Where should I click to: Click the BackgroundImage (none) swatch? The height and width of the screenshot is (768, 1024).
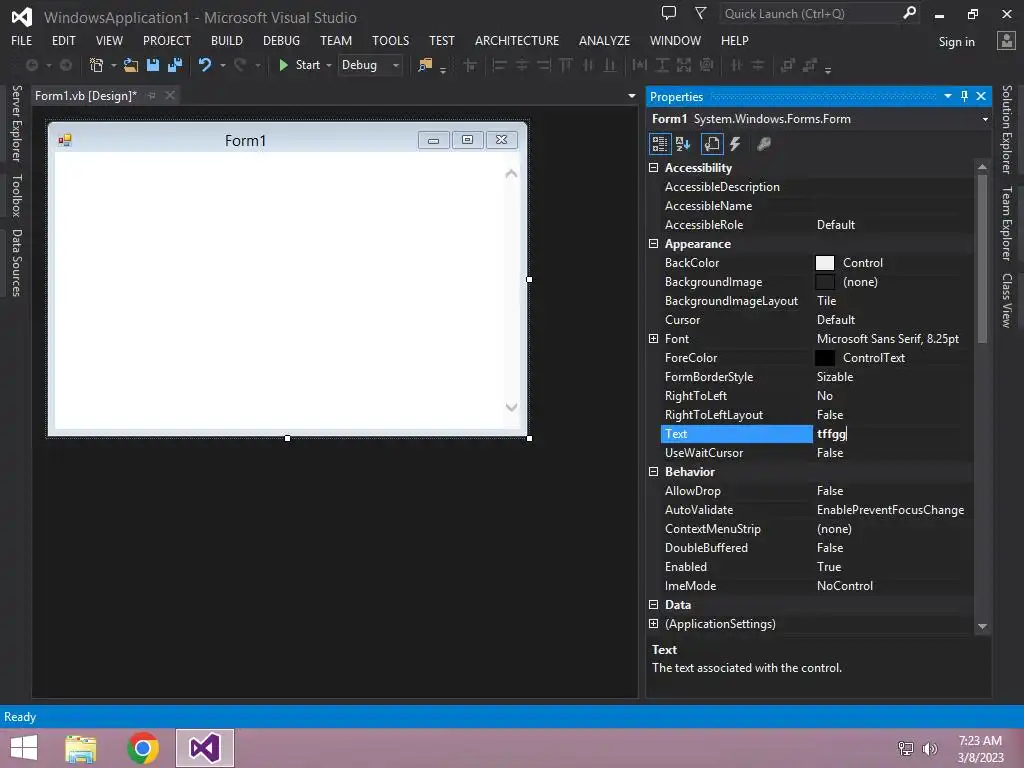[x=825, y=281]
